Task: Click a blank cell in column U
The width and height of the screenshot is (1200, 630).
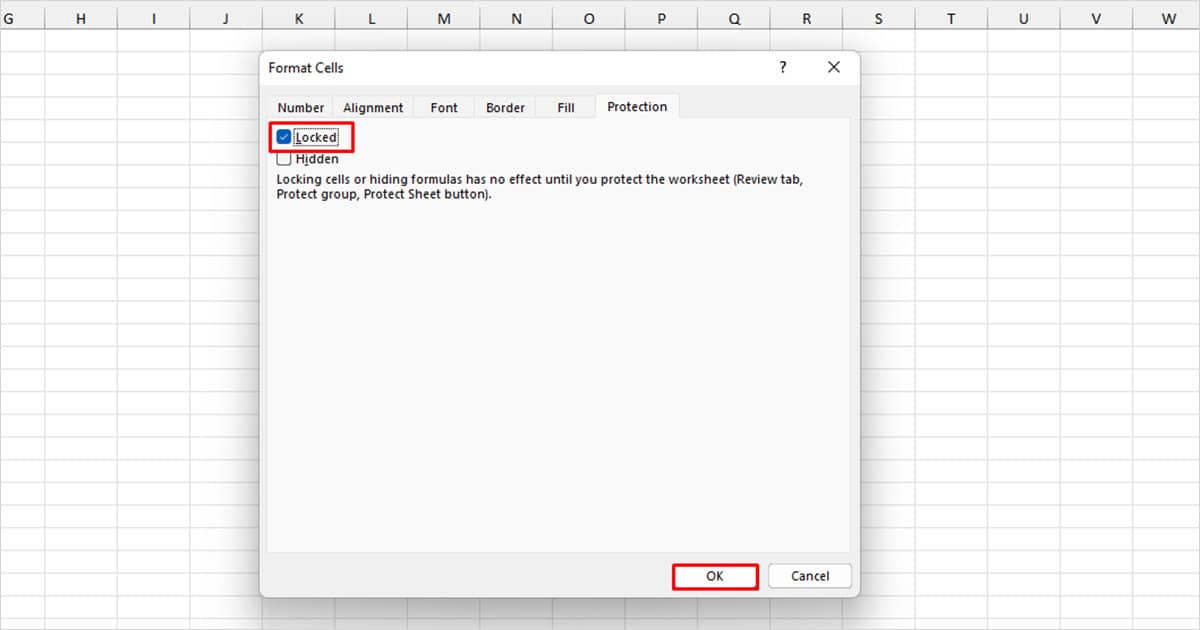Action: 1023,300
